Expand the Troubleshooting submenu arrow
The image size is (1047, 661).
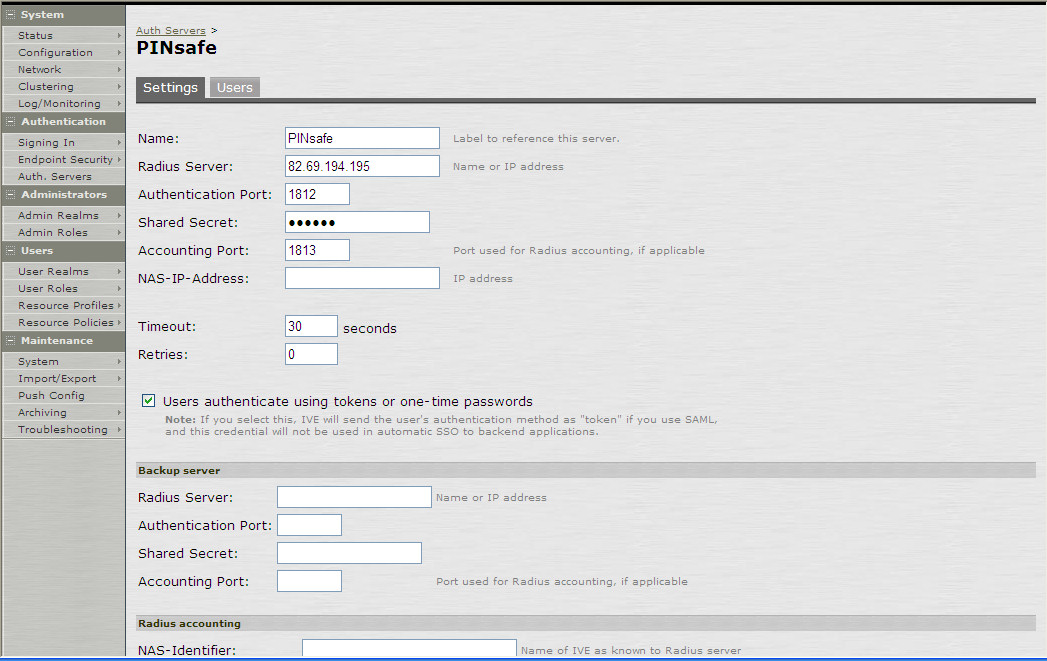tap(119, 429)
